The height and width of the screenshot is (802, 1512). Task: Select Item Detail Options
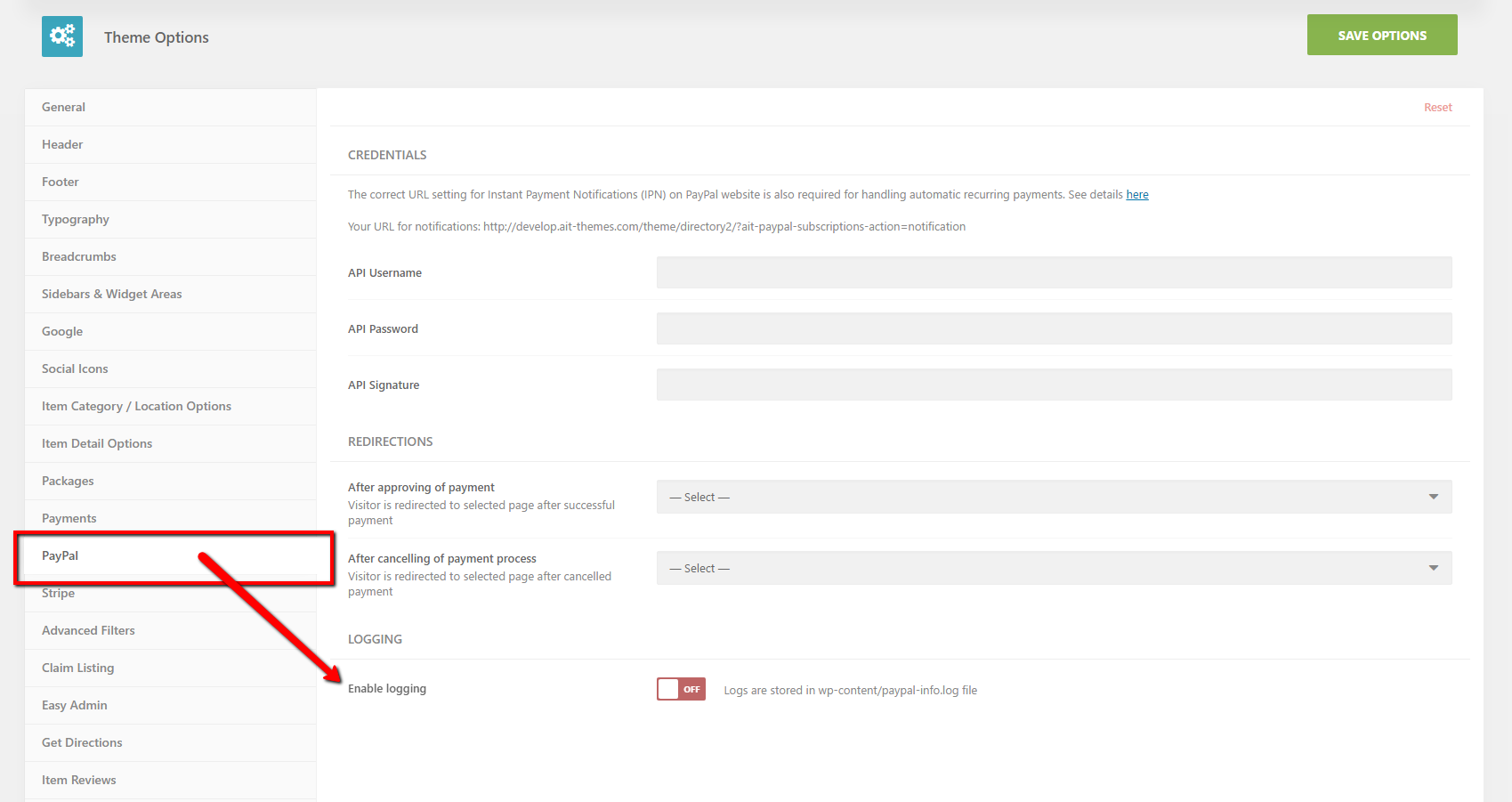(170, 443)
